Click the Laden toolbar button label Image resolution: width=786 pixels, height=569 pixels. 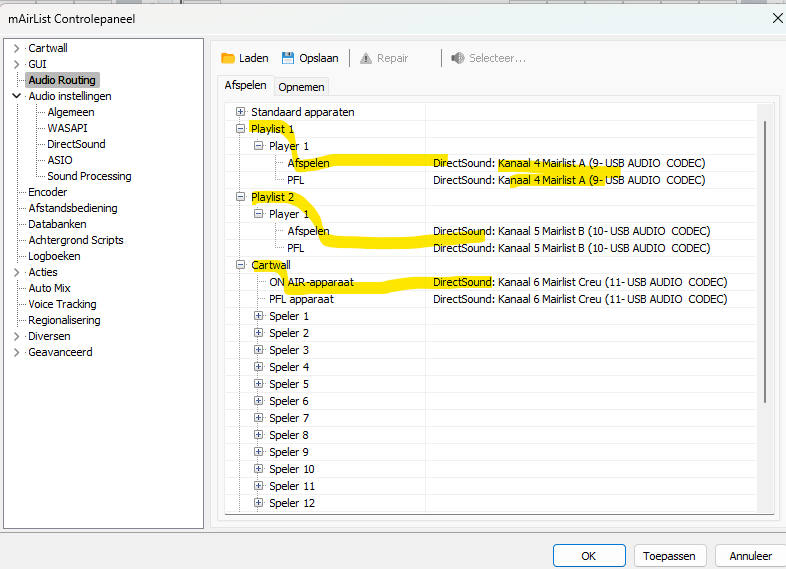pos(254,58)
